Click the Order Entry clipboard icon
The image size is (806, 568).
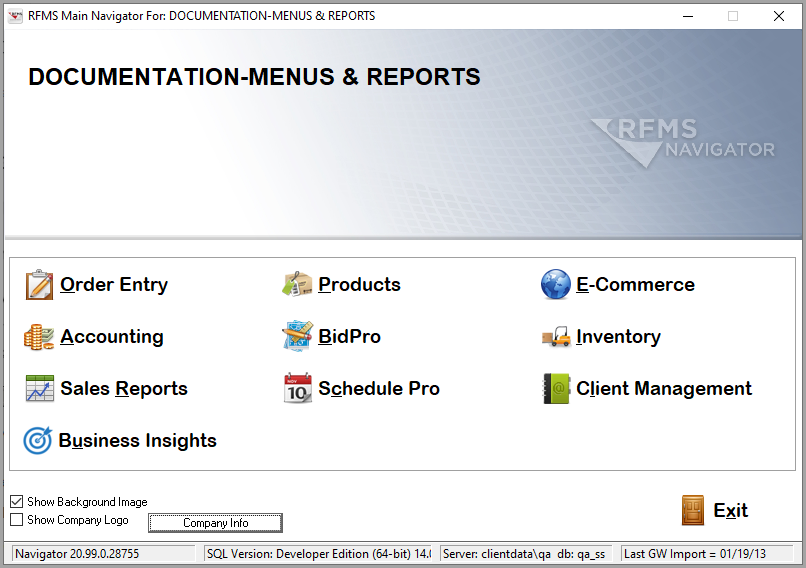click(40, 285)
